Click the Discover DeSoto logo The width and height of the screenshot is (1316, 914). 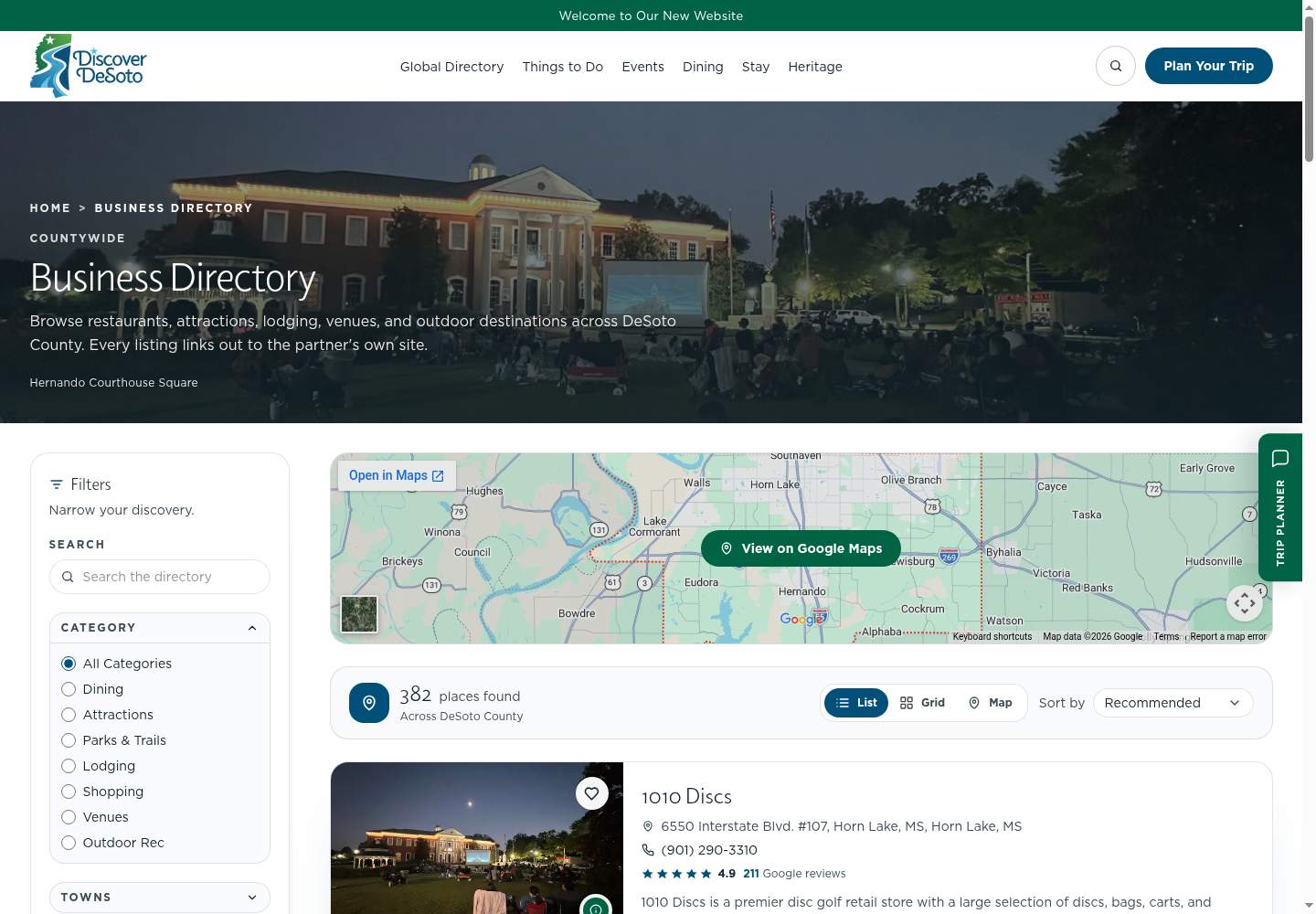(x=88, y=66)
